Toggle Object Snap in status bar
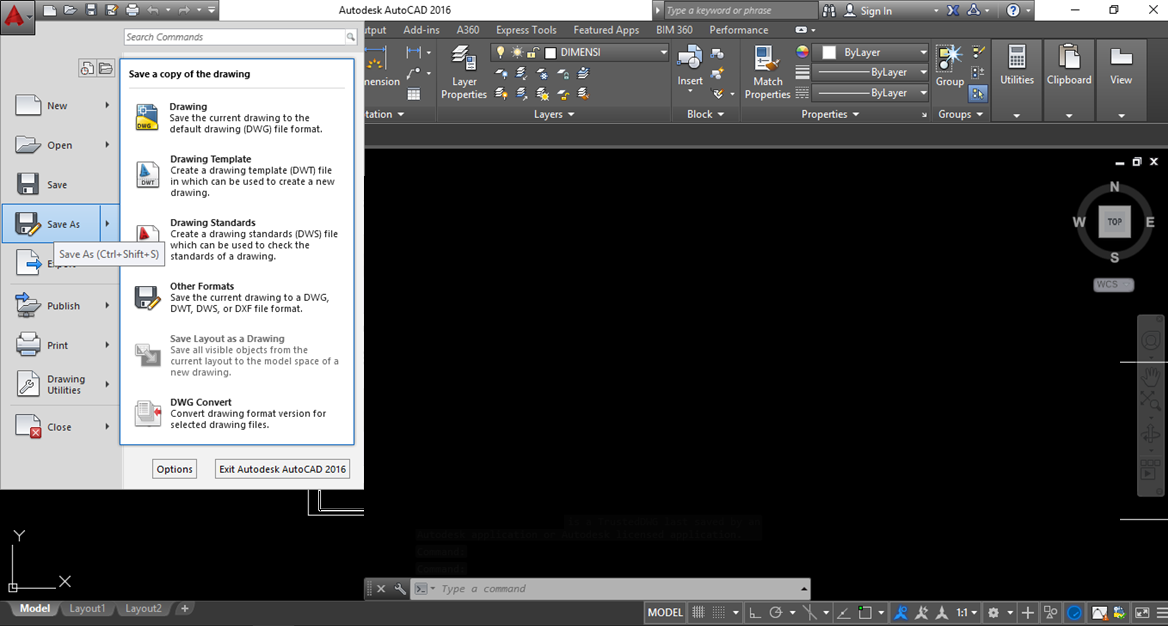Viewport: 1168px width, 626px height. pyautogui.click(x=864, y=613)
